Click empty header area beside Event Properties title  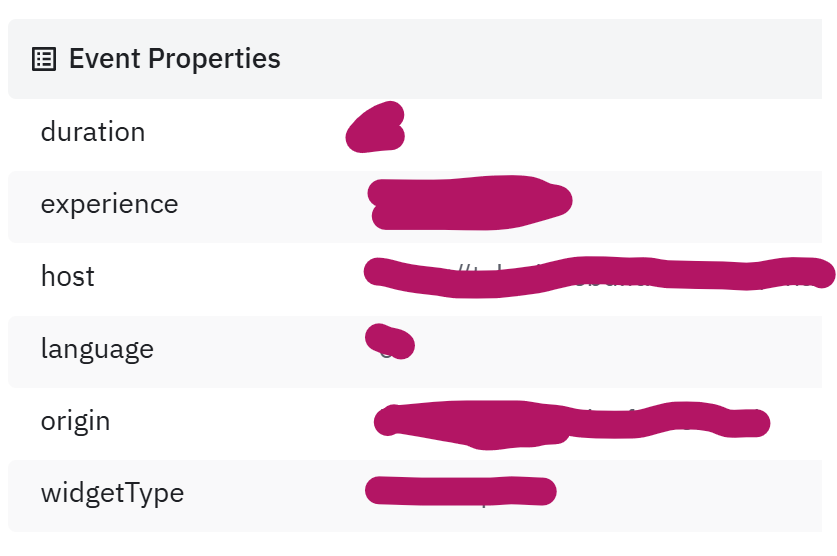tap(550, 59)
